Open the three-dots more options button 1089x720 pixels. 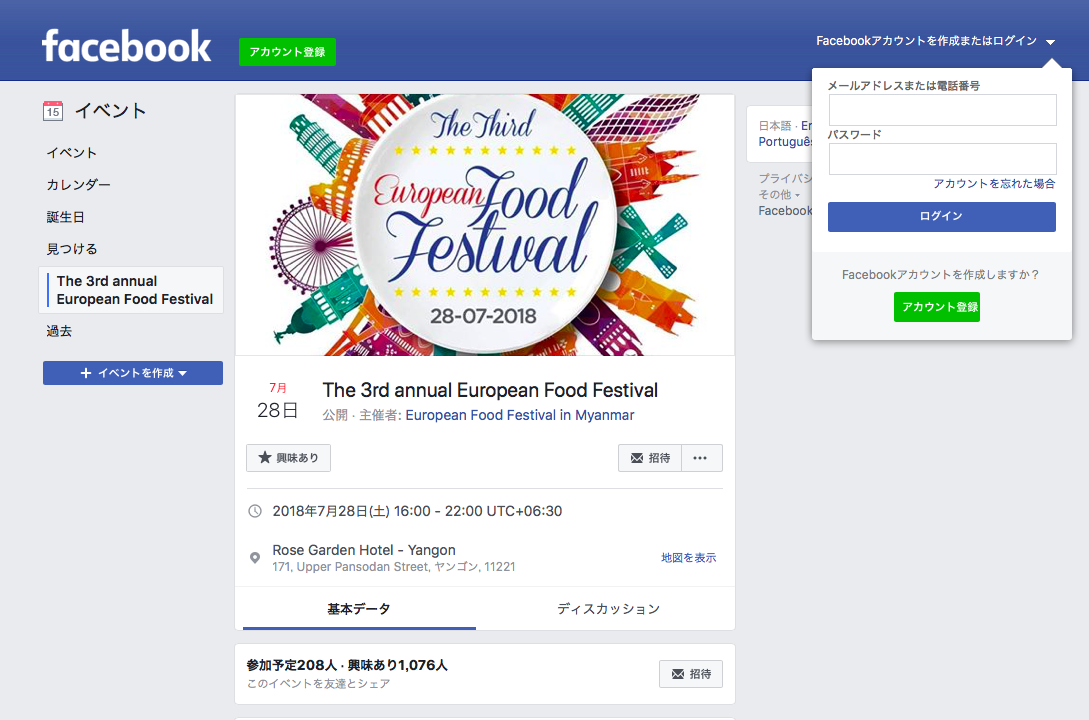(x=700, y=458)
